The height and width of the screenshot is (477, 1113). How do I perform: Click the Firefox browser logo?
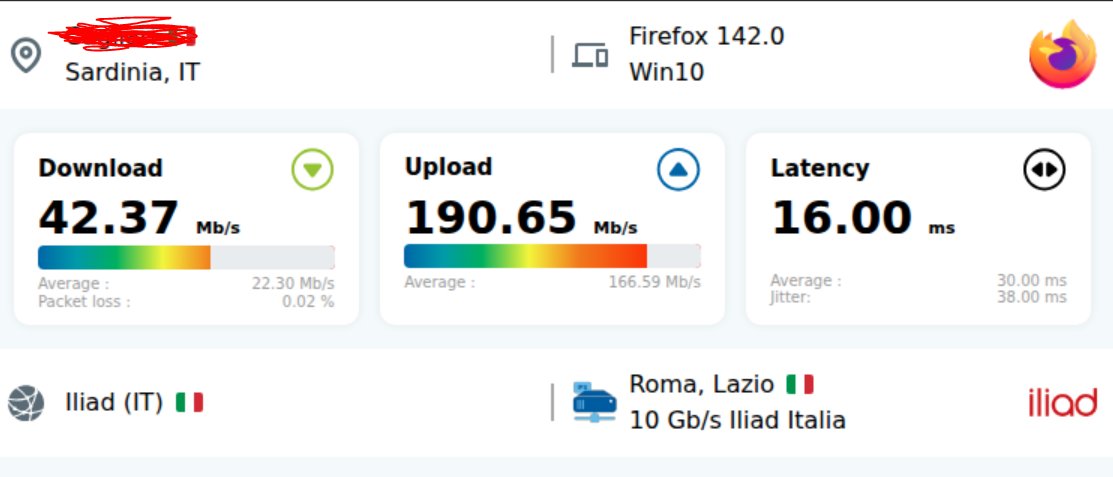click(1062, 54)
